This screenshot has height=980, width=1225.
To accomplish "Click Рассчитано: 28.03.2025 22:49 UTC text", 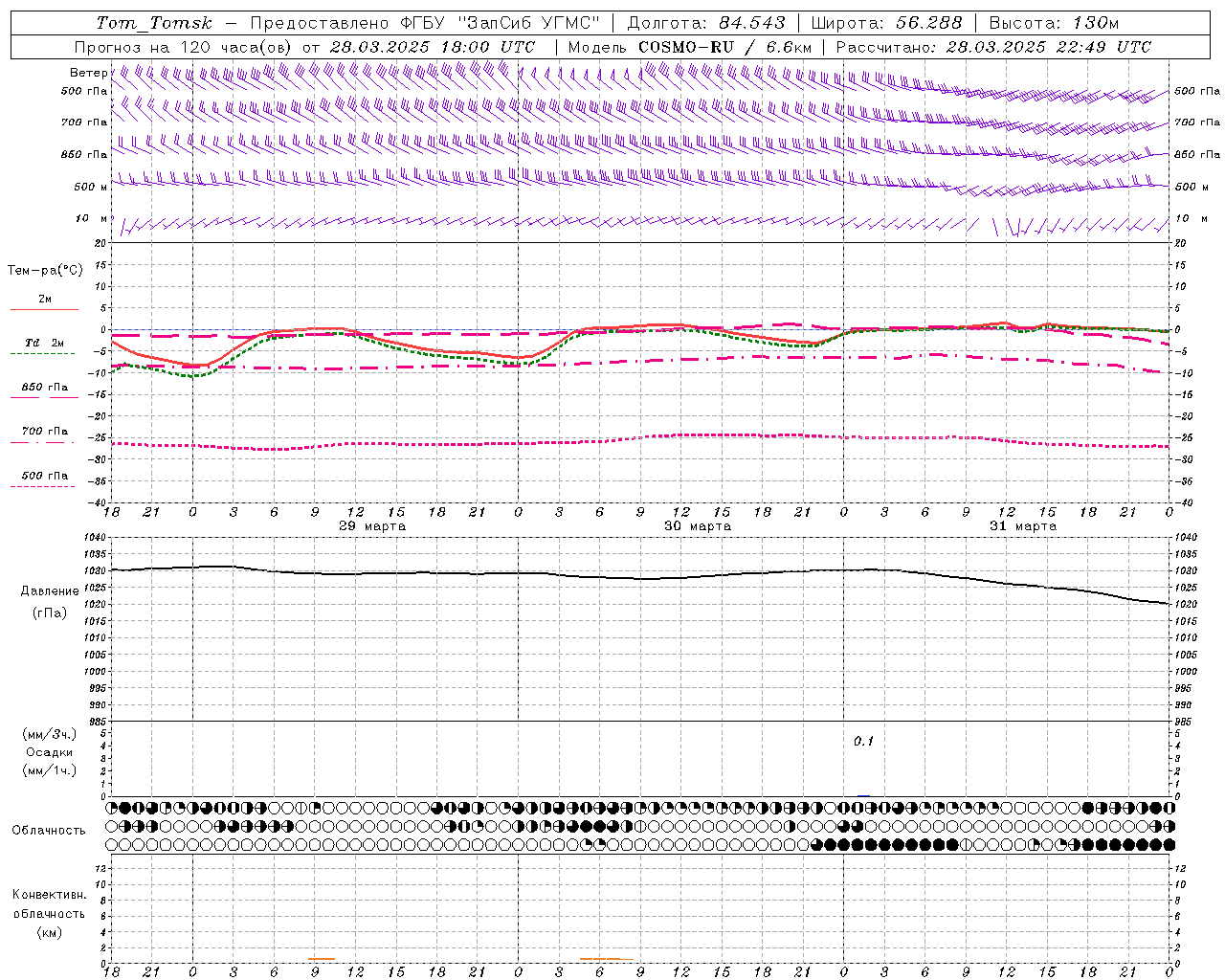I will tap(993, 47).
